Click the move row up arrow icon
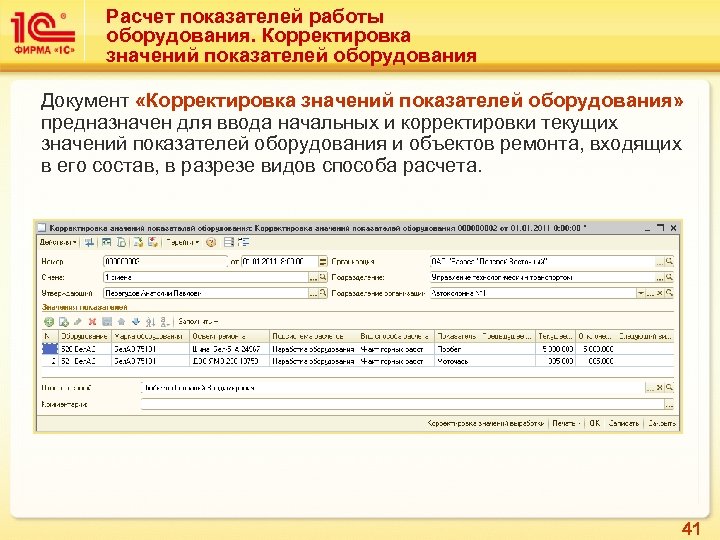The height and width of the screenshot is (540, 720). [121, 322]
